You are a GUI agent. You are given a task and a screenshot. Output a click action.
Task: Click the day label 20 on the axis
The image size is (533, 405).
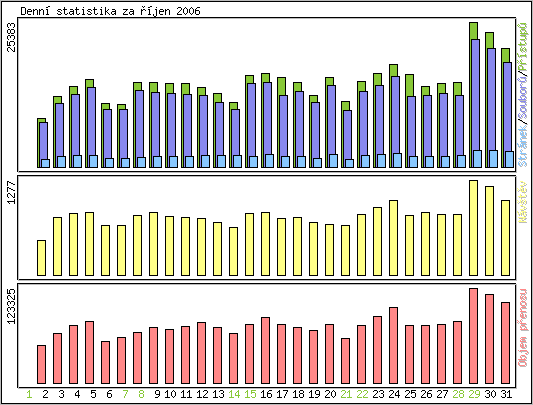pyautogui.click(x=330, y=394)
